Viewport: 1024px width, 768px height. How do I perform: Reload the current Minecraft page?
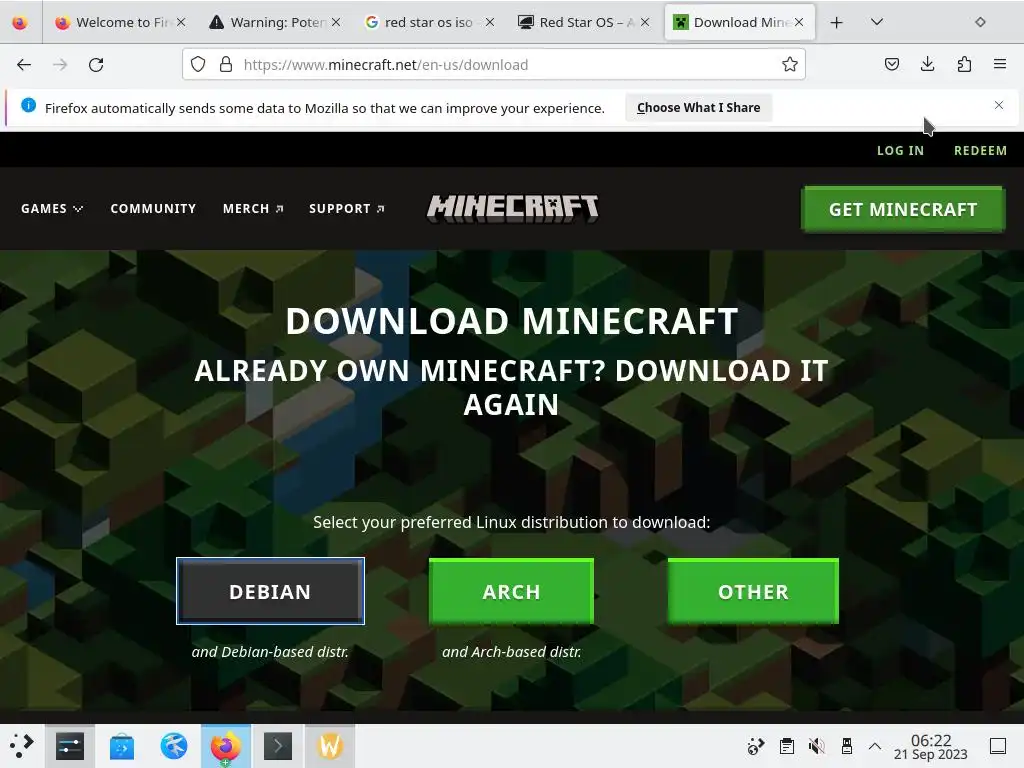(x=96, y=65)
